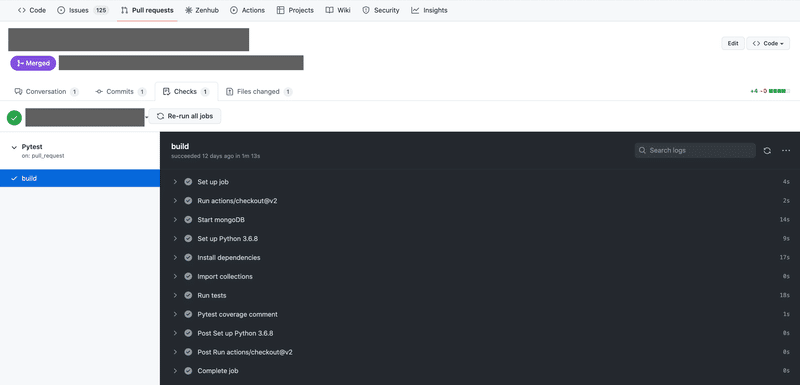The image size is (800, 385).
Task: Click Re-run all jobs button
Action: pos(185,116)
